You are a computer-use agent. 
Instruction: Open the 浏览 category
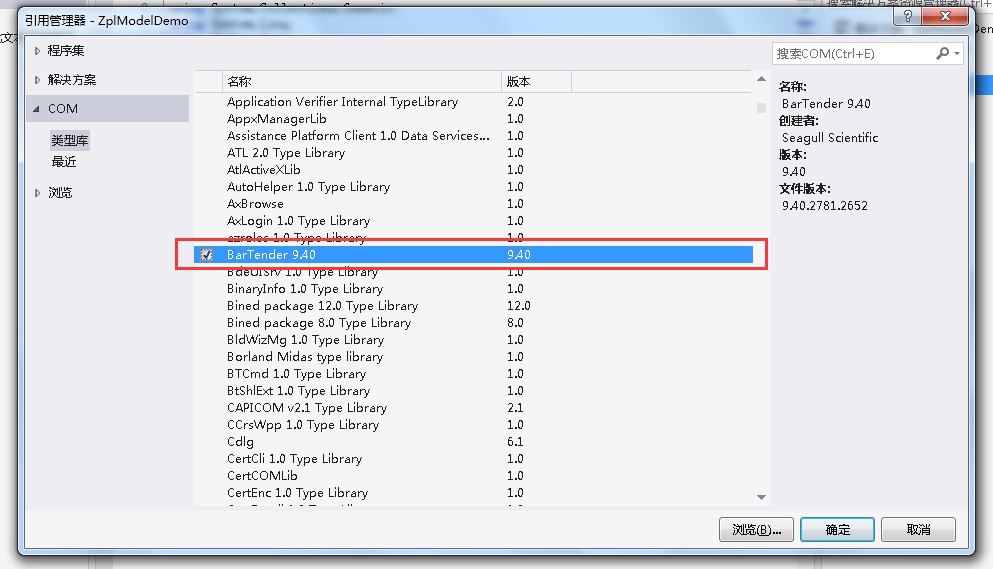point(60,193)
